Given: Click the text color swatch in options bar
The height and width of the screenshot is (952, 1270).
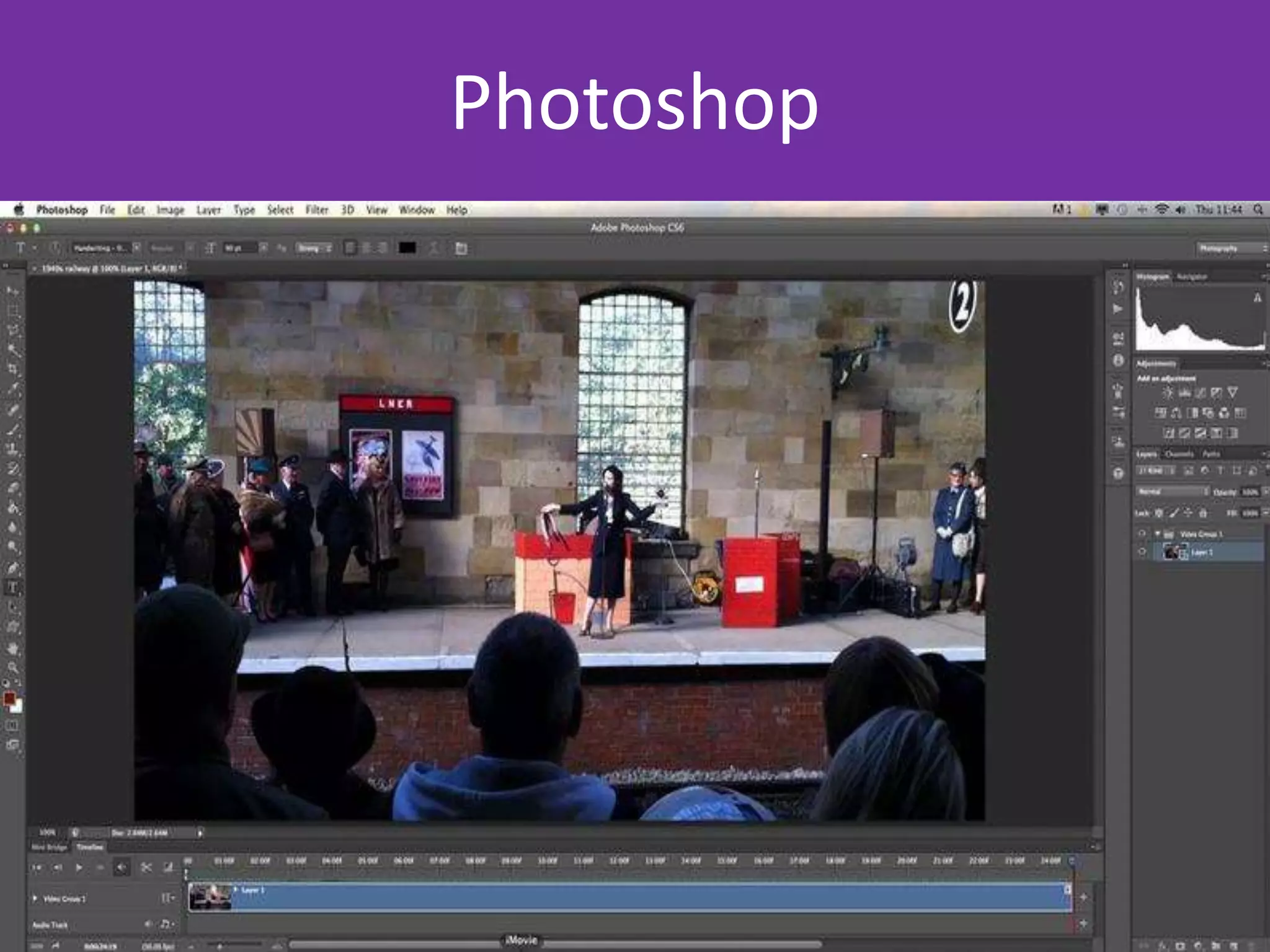Looking at the screenshot, I should click(407, 249).
